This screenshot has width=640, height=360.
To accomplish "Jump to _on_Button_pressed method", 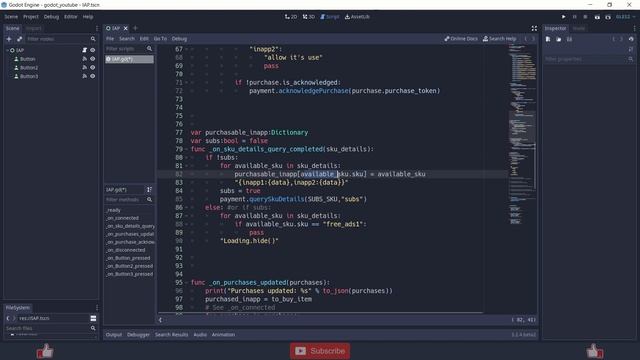I will pos(128,258).
